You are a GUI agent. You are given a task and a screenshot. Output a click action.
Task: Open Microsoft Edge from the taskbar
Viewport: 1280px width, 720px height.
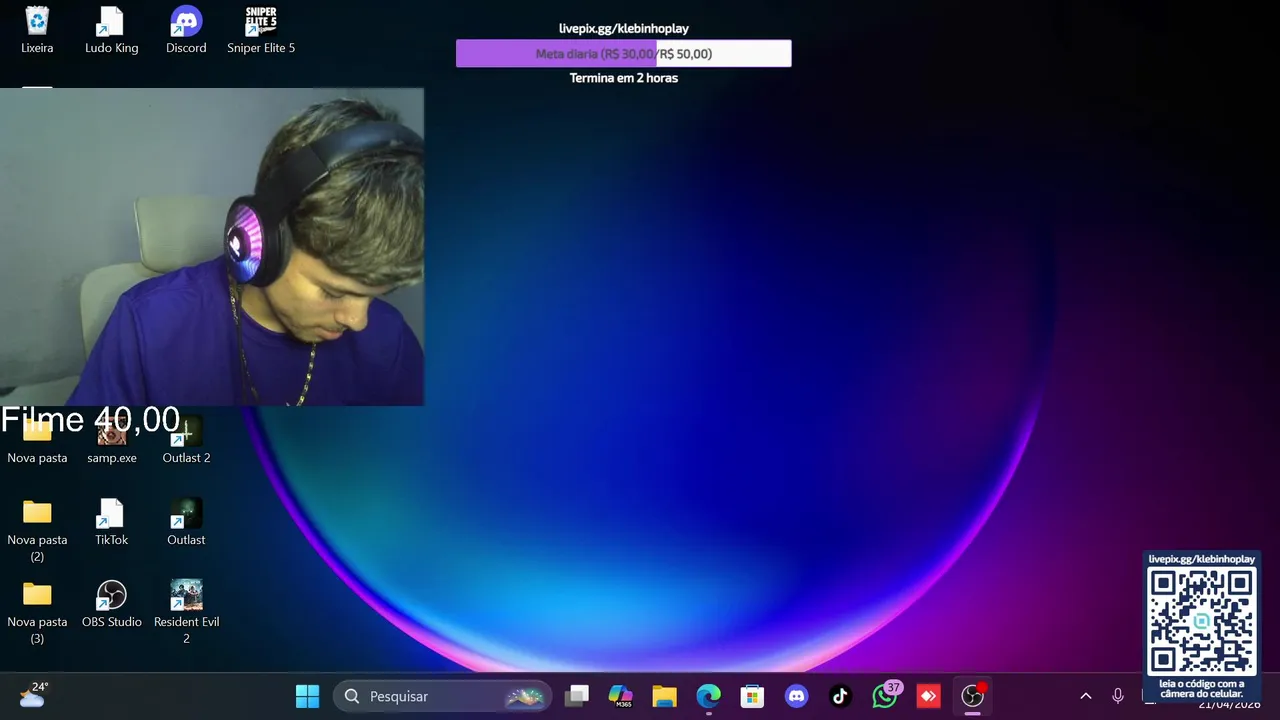[x=709, y=696]
